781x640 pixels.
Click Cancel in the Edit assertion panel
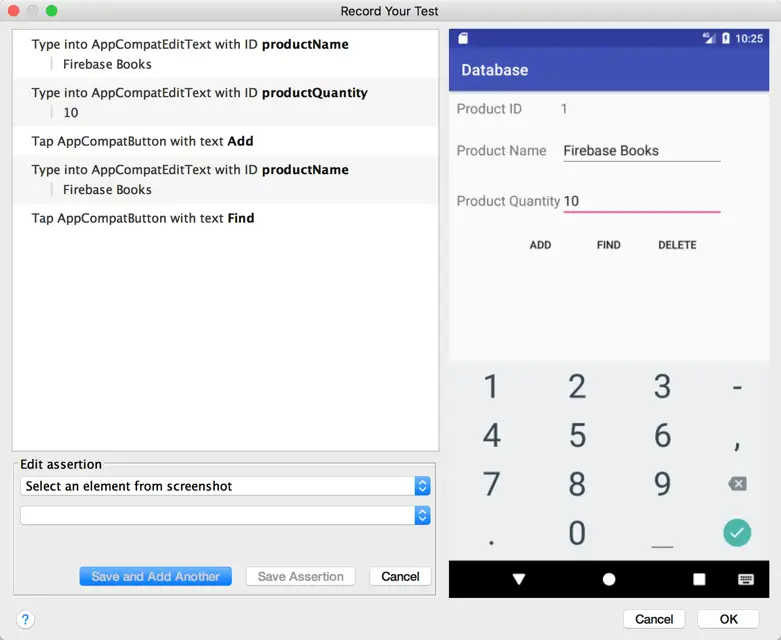400,576
